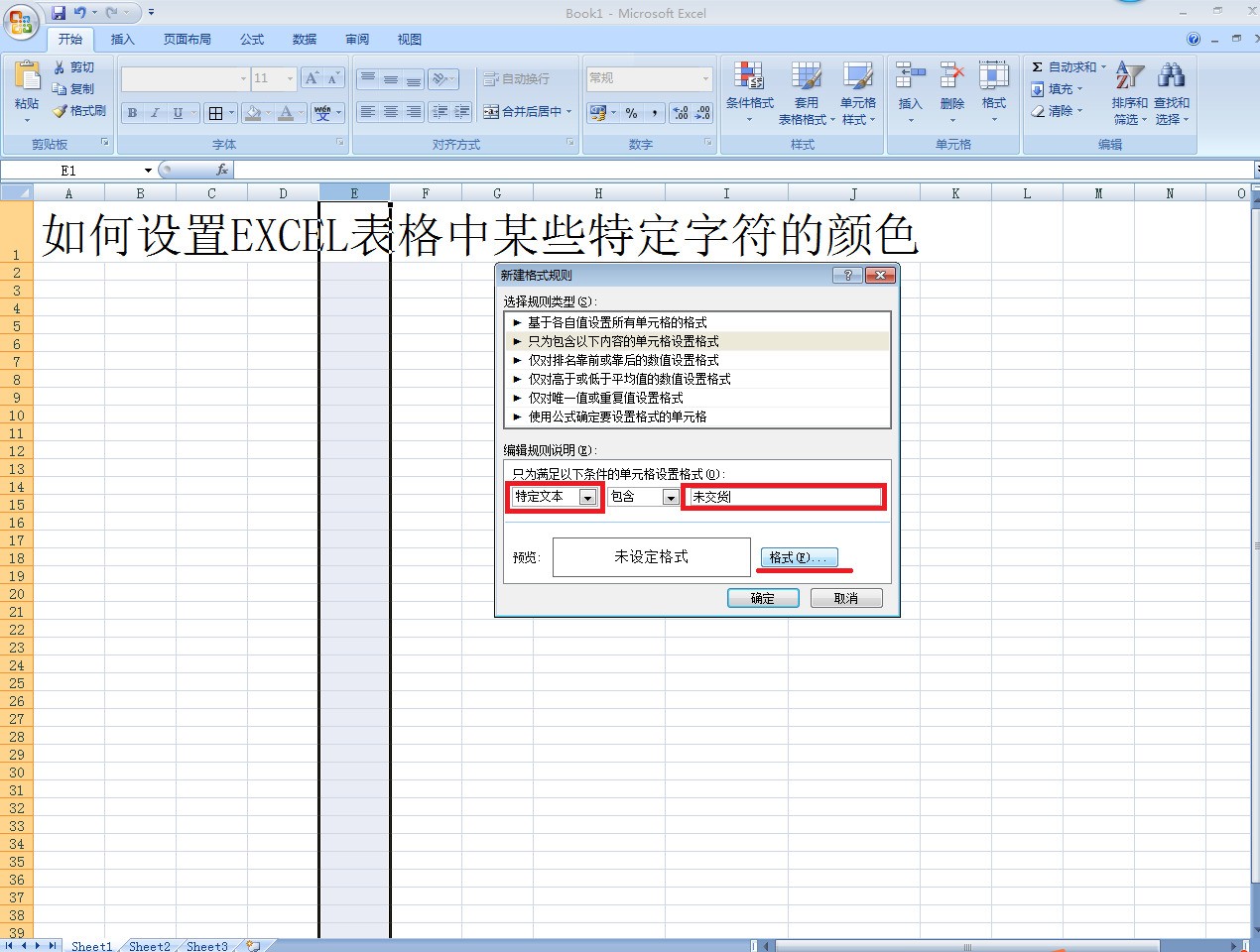The image size is (1260, 952).
Task: Toggle Bold formatting
Action: pyautogui.click(x=132, y=113)
